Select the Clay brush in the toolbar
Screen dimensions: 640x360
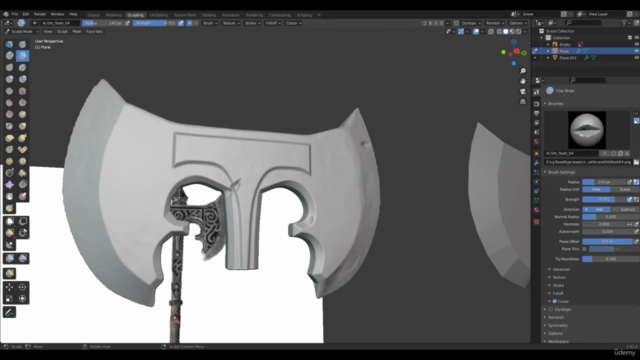coord(9,56)
